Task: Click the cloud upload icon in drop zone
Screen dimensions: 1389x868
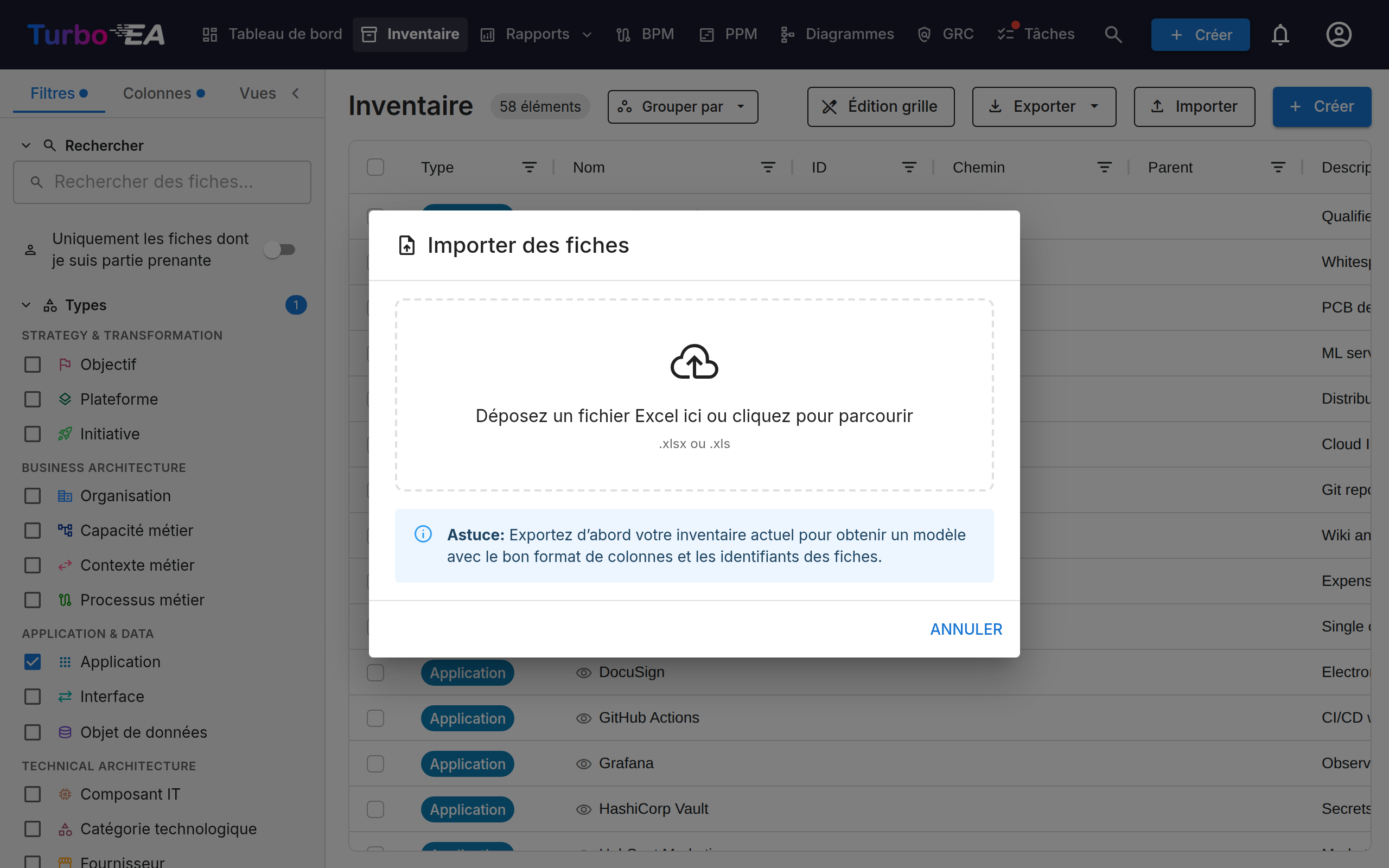Action: (694, 362)
